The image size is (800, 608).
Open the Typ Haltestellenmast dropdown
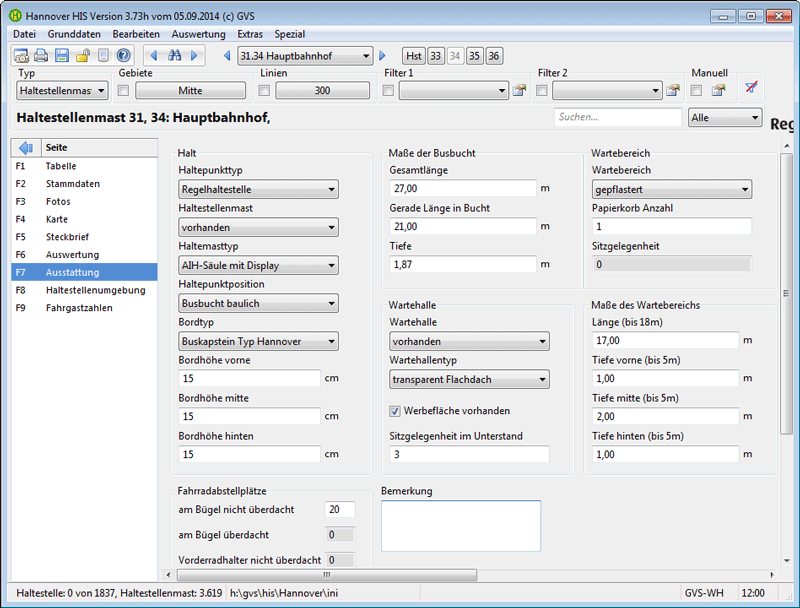[62, 91]
